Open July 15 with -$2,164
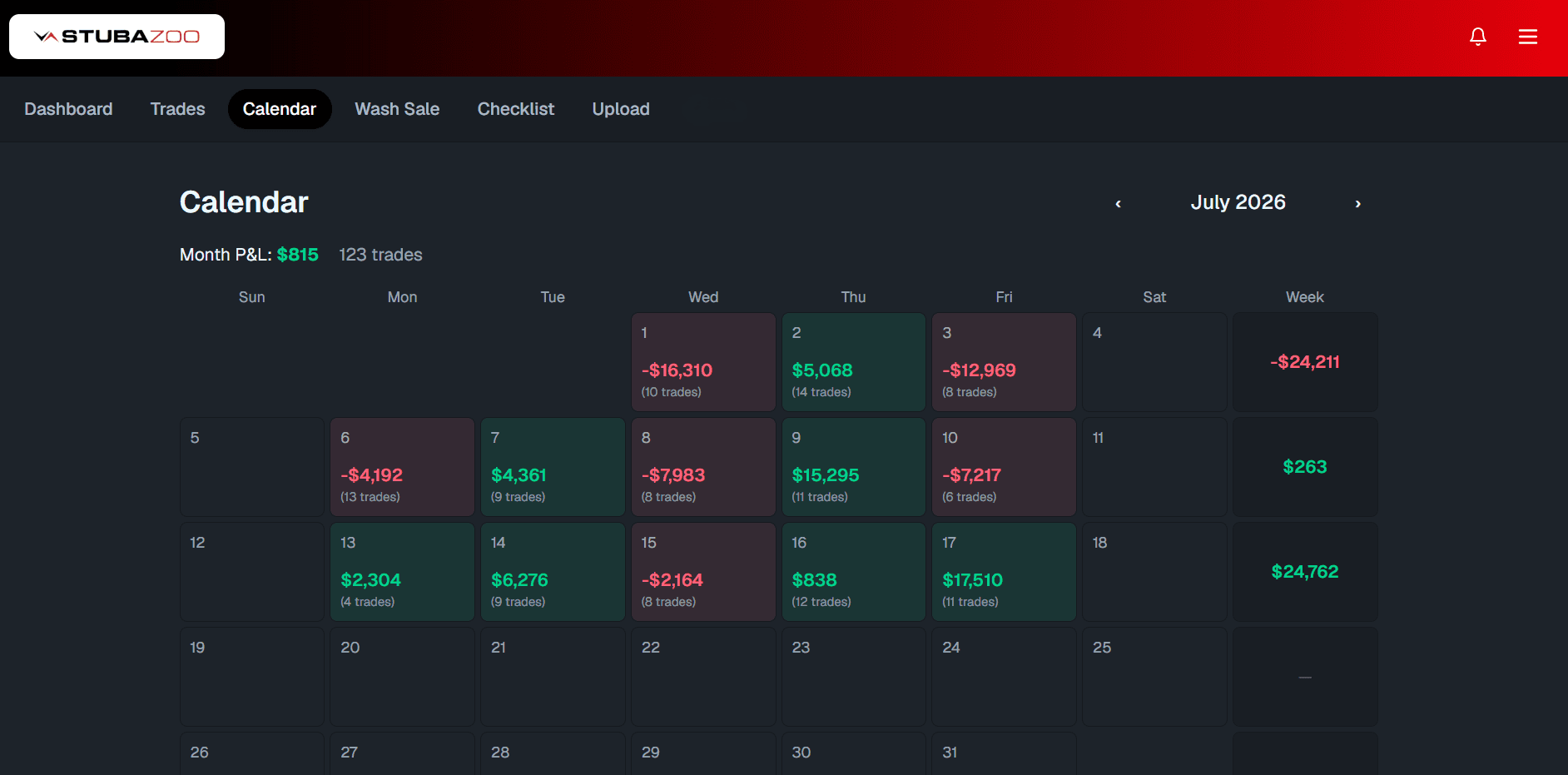Screen dimensions: 1568x775 pos(703,572)
